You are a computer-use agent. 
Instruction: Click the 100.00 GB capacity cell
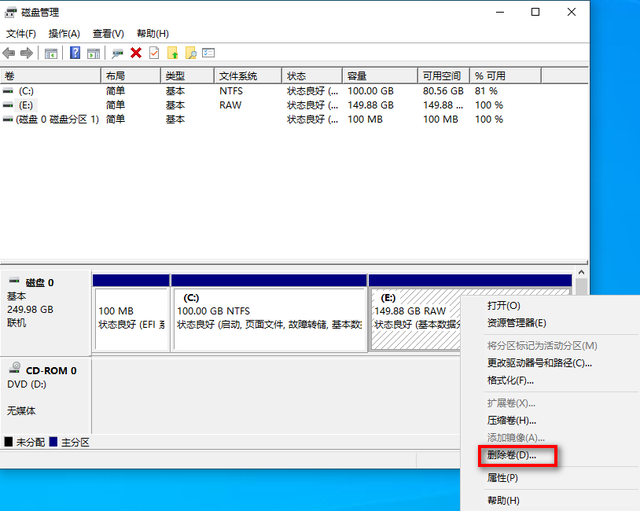tap(371, 91)
